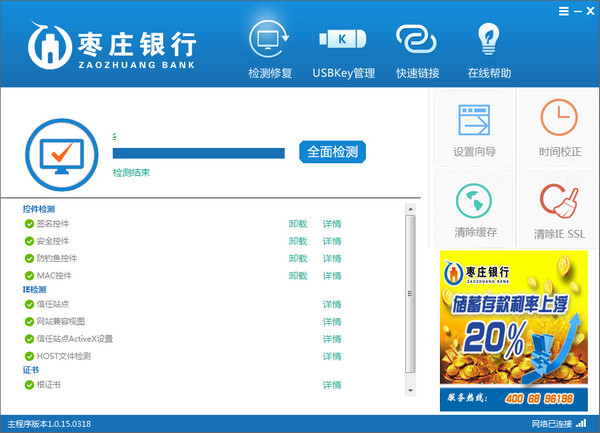Click the 控件检测 section heading
This screenshot has height=433, width=600.
tap(39, 209)
